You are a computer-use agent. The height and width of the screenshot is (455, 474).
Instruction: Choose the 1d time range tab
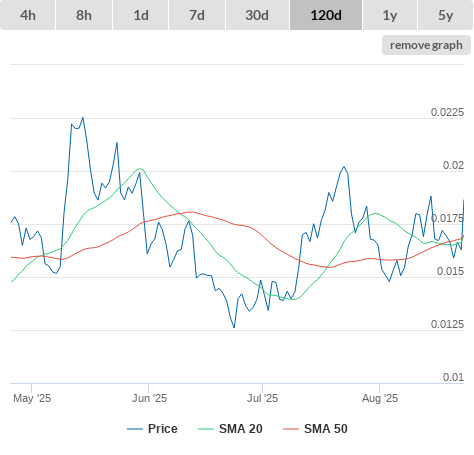click(141, 15)
